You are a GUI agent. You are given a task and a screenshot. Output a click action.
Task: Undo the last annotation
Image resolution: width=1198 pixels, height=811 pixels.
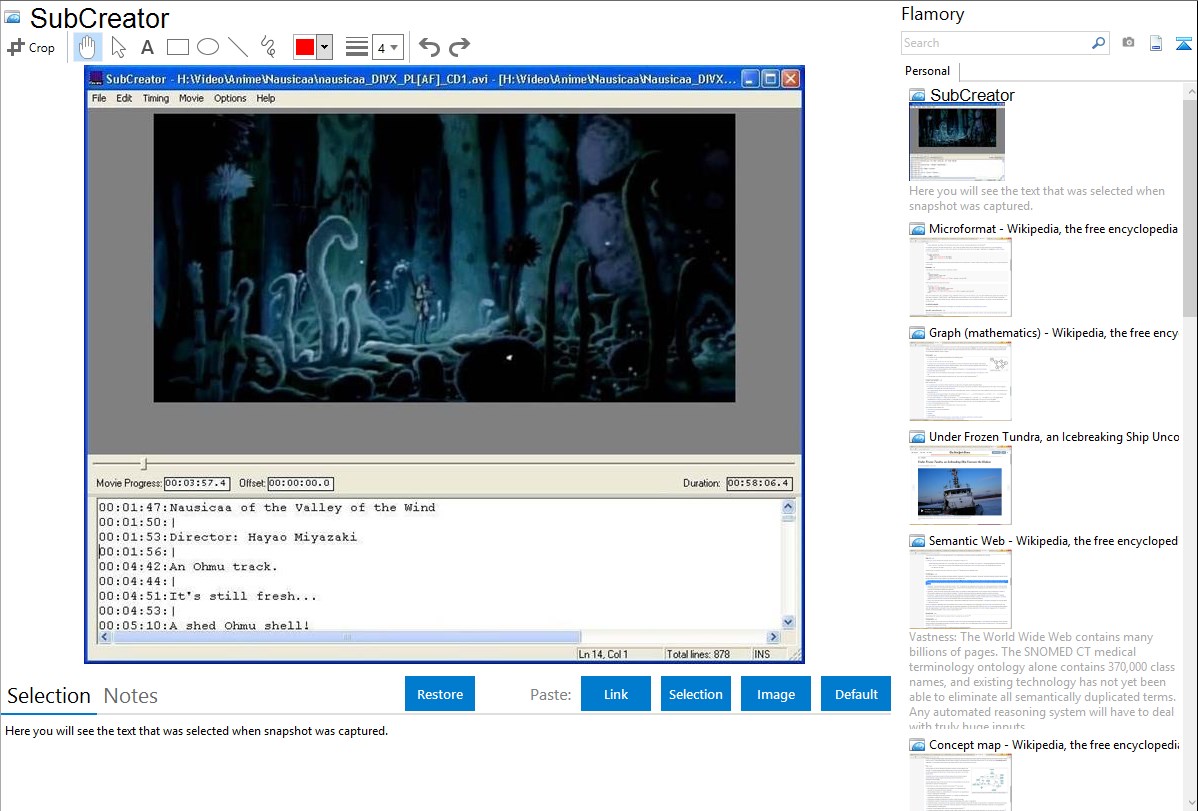(x=429, y=47)
